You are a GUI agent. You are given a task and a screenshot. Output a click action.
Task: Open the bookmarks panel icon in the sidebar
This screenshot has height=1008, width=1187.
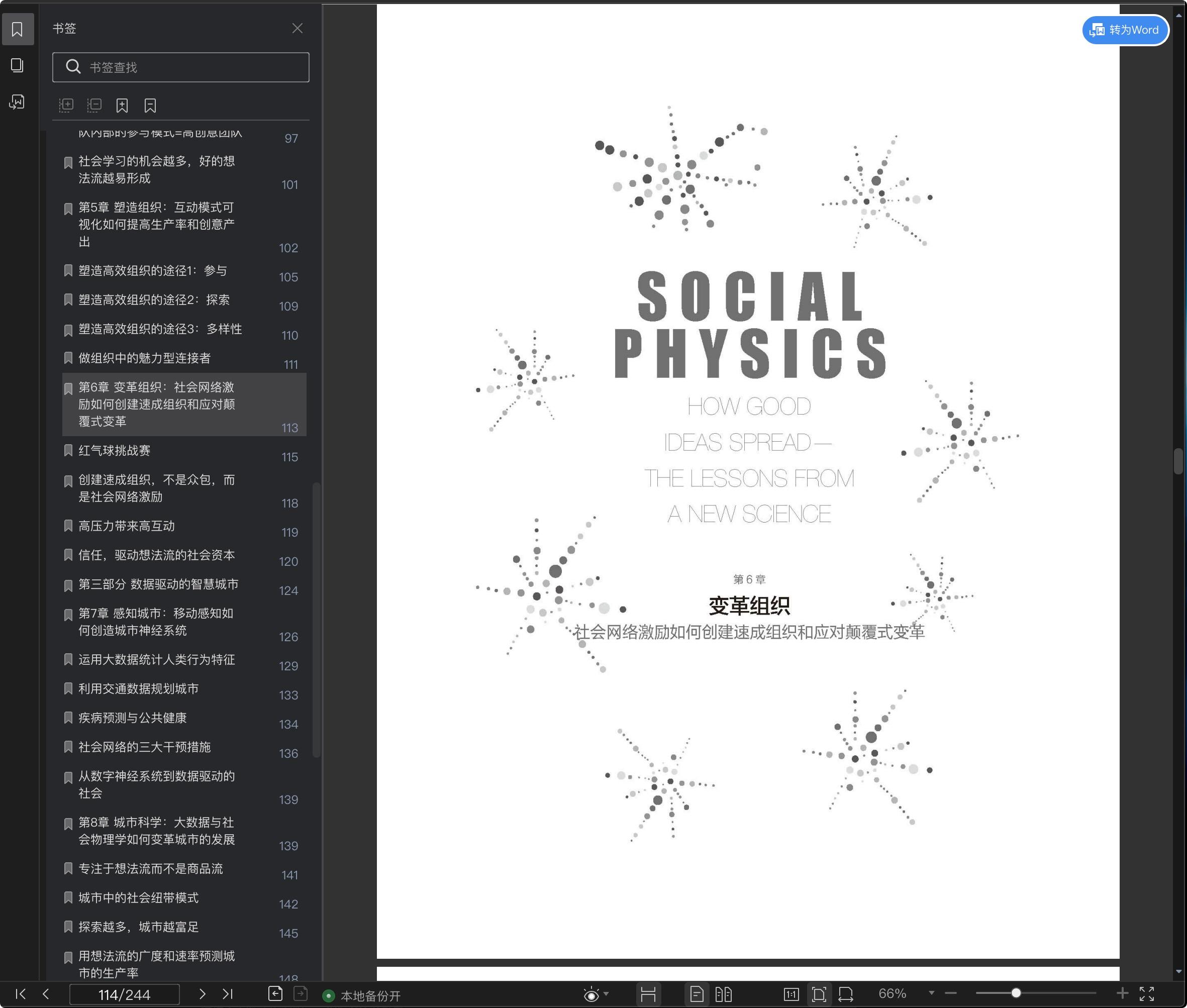[17, 29]
